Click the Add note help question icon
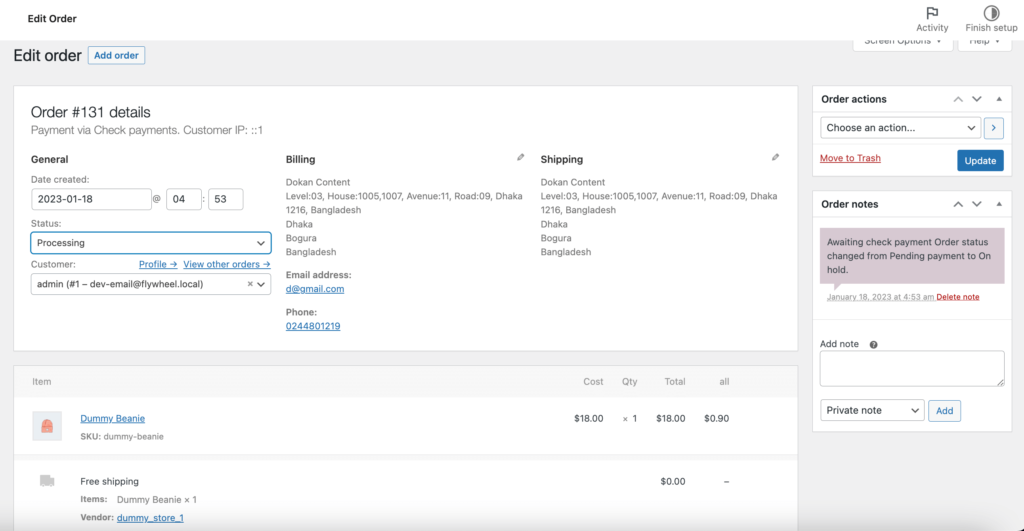Screen dimensions: 1024x531 (x=873, y=345)
